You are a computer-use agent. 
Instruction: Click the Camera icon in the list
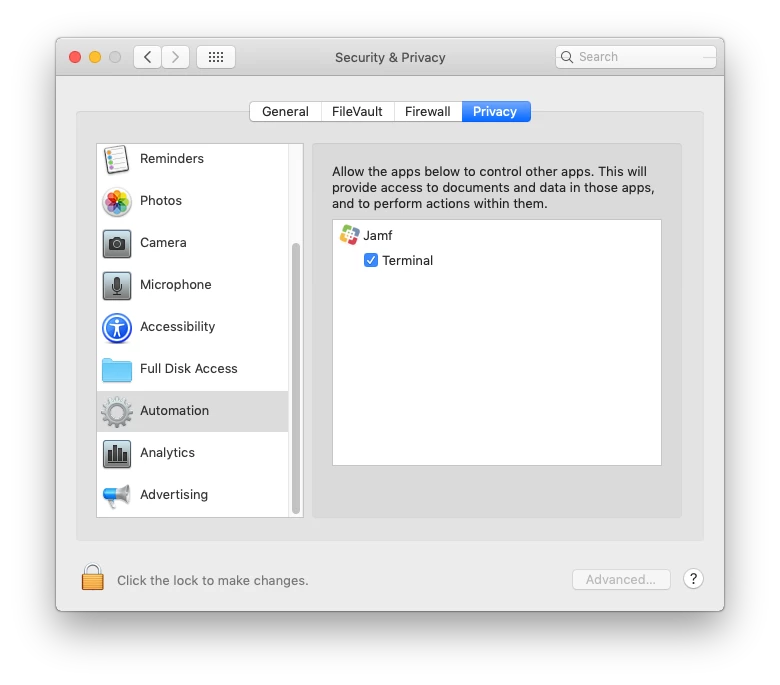[117, 243]
